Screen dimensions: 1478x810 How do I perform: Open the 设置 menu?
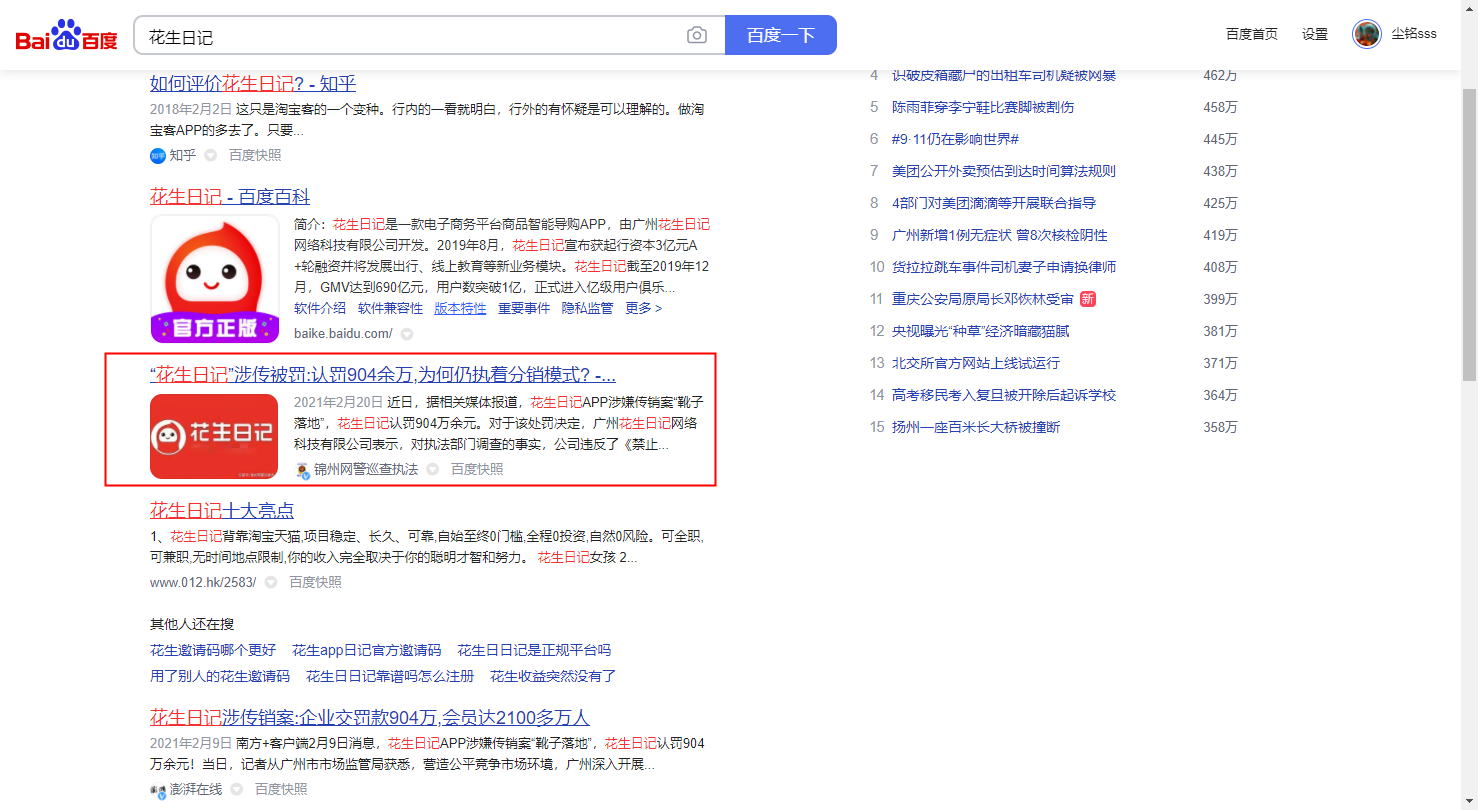tap(1315, 34)
